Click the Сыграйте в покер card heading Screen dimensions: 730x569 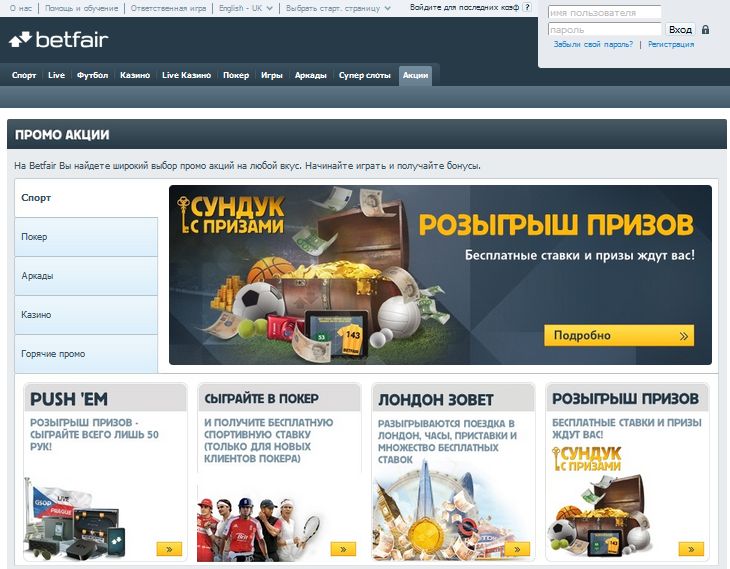(261, 399)
